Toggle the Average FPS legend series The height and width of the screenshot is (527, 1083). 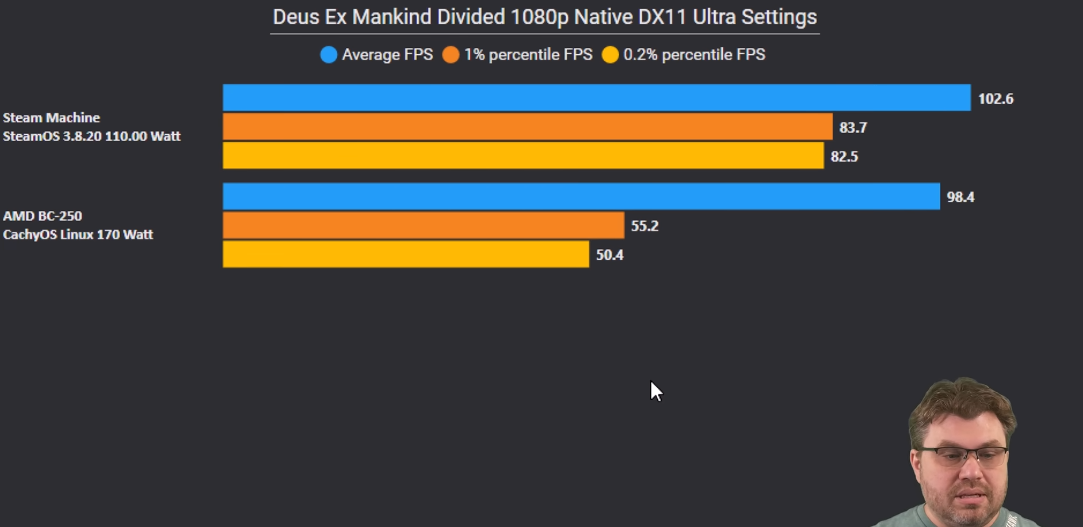point(377,55)
